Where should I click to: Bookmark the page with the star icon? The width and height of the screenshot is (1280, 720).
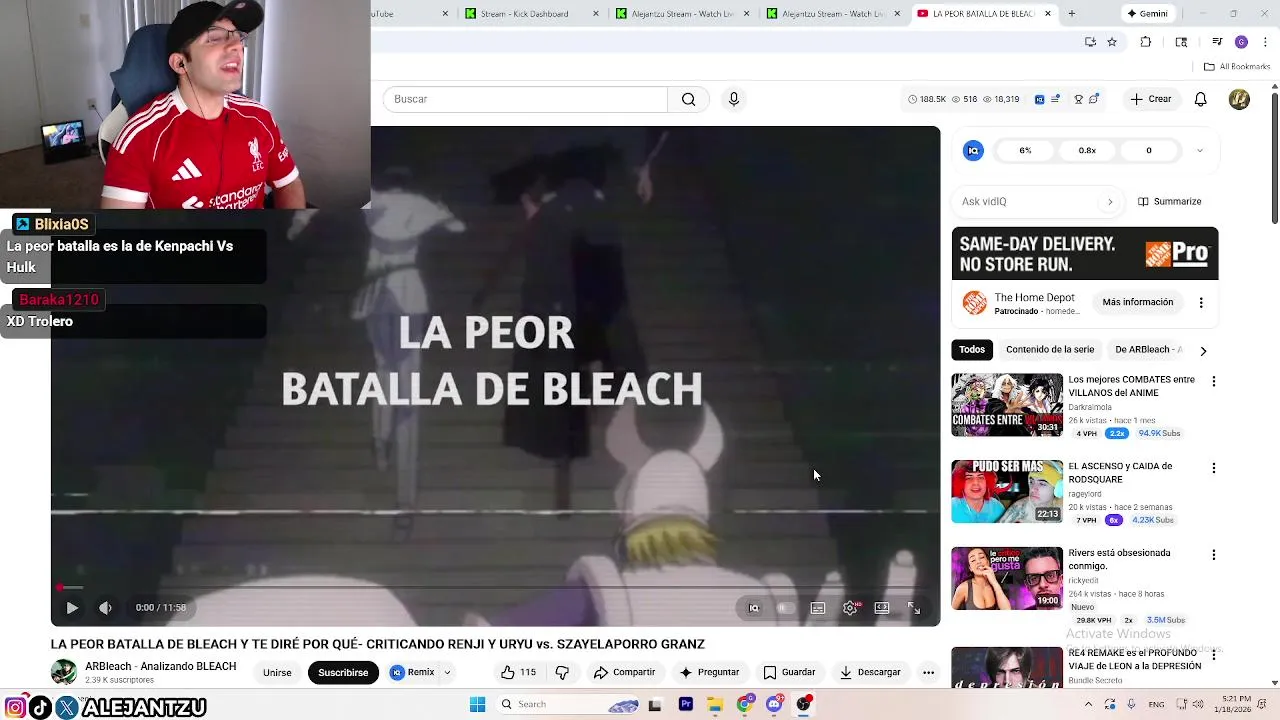[x=1112, y=42]
